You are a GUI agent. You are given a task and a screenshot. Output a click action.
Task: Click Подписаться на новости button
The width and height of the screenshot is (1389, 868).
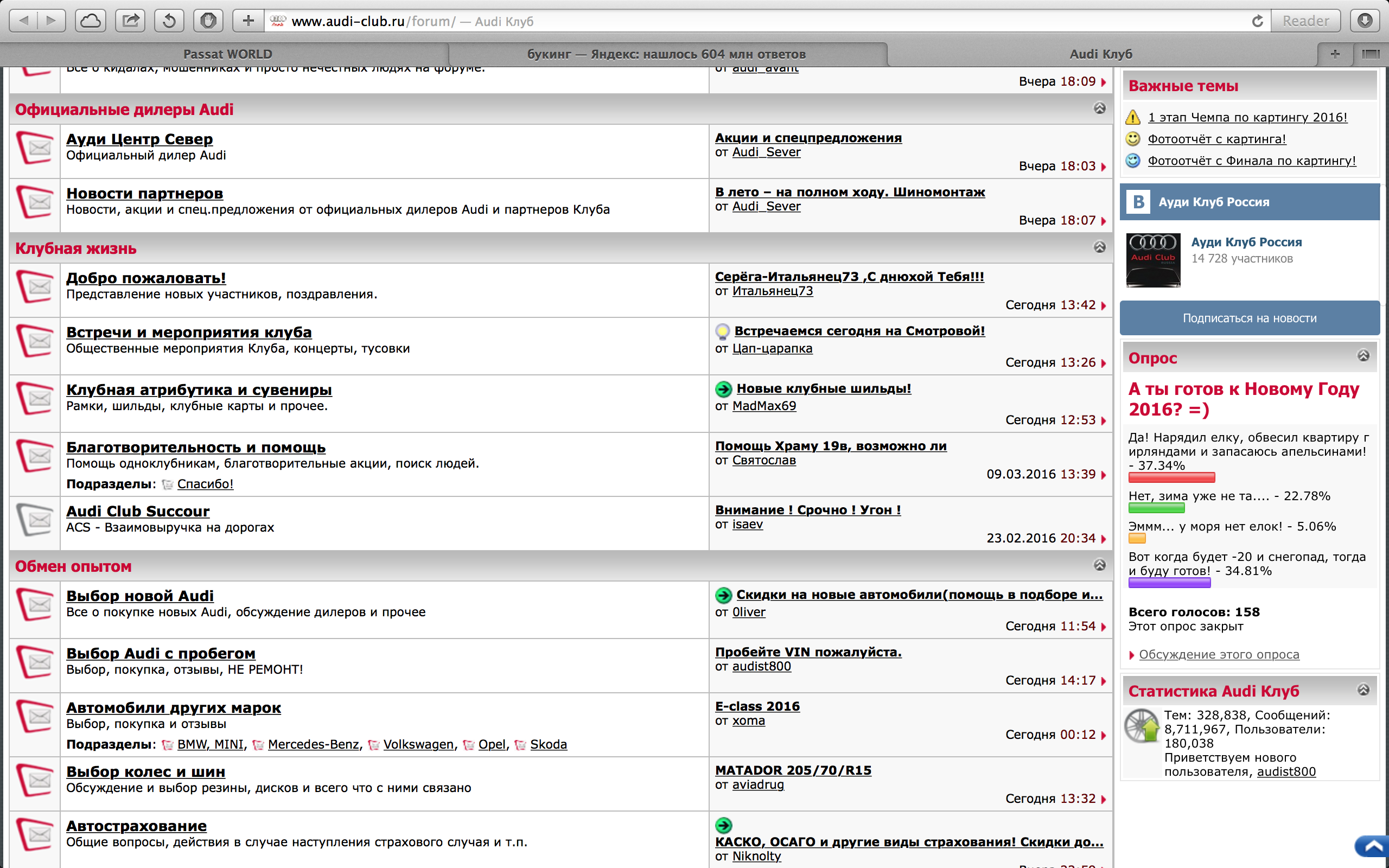(1250, 318)
